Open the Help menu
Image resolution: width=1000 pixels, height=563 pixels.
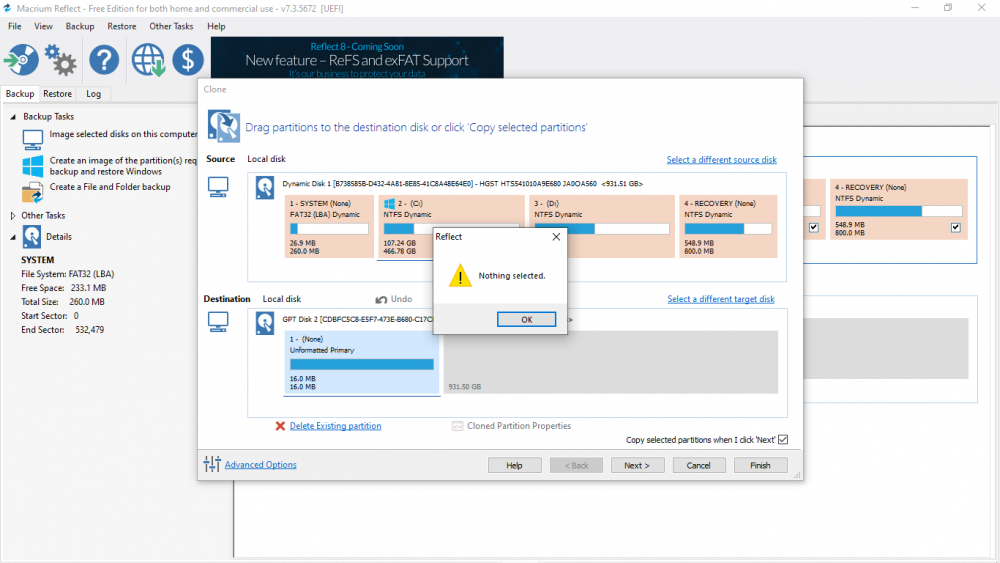216,26
